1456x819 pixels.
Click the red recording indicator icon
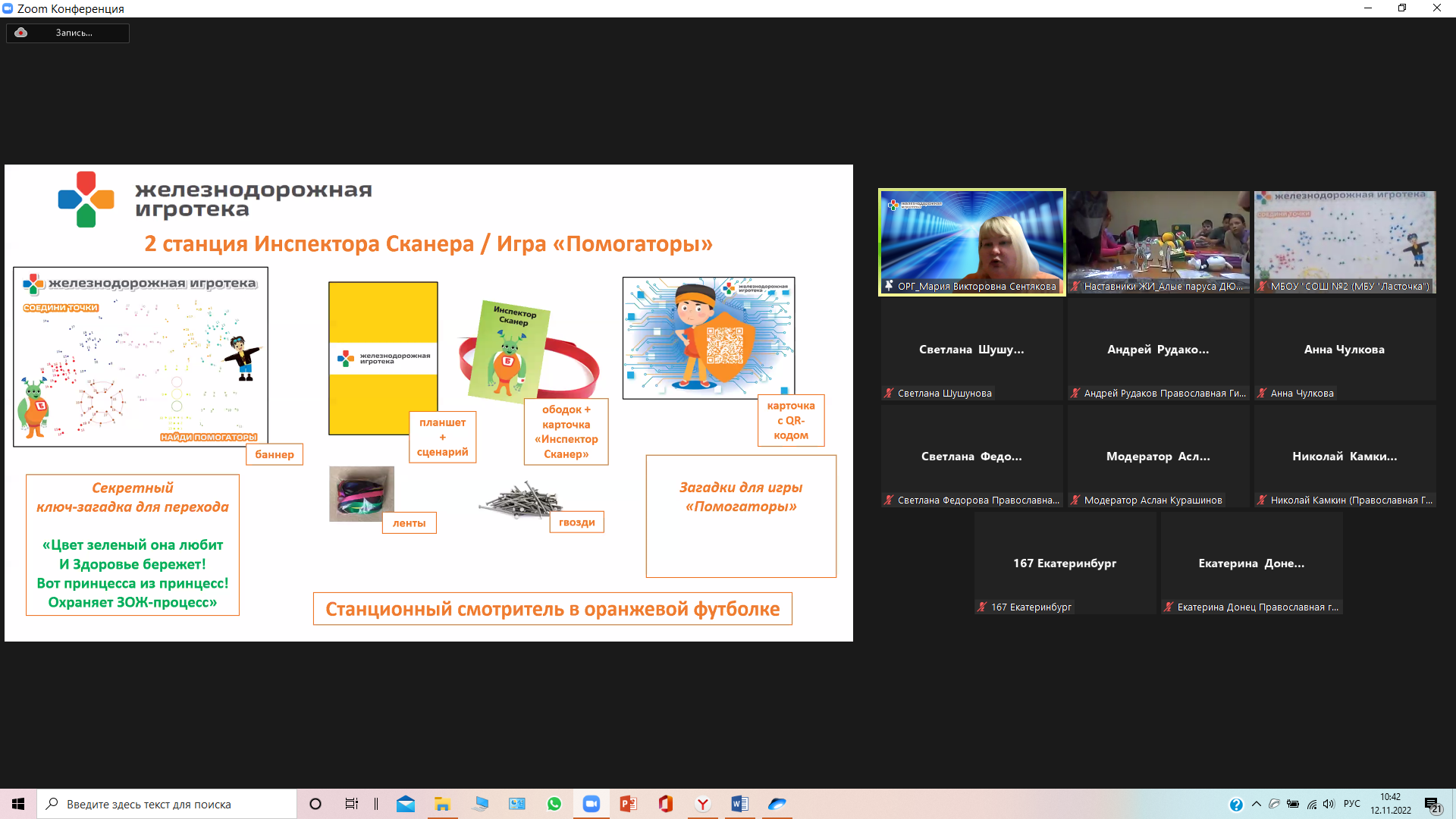(x=21, y=33)
